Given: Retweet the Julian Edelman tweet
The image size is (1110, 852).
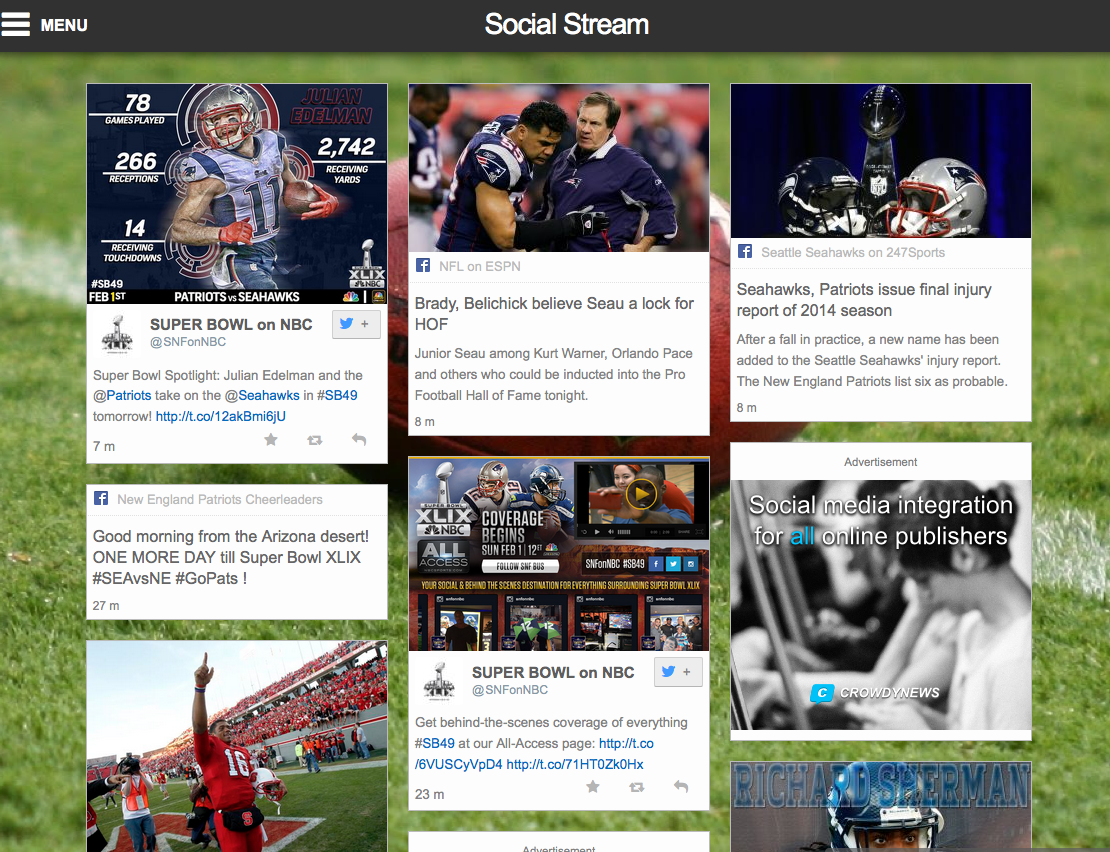Looking at the screenshot, I should tap(315, 440).
